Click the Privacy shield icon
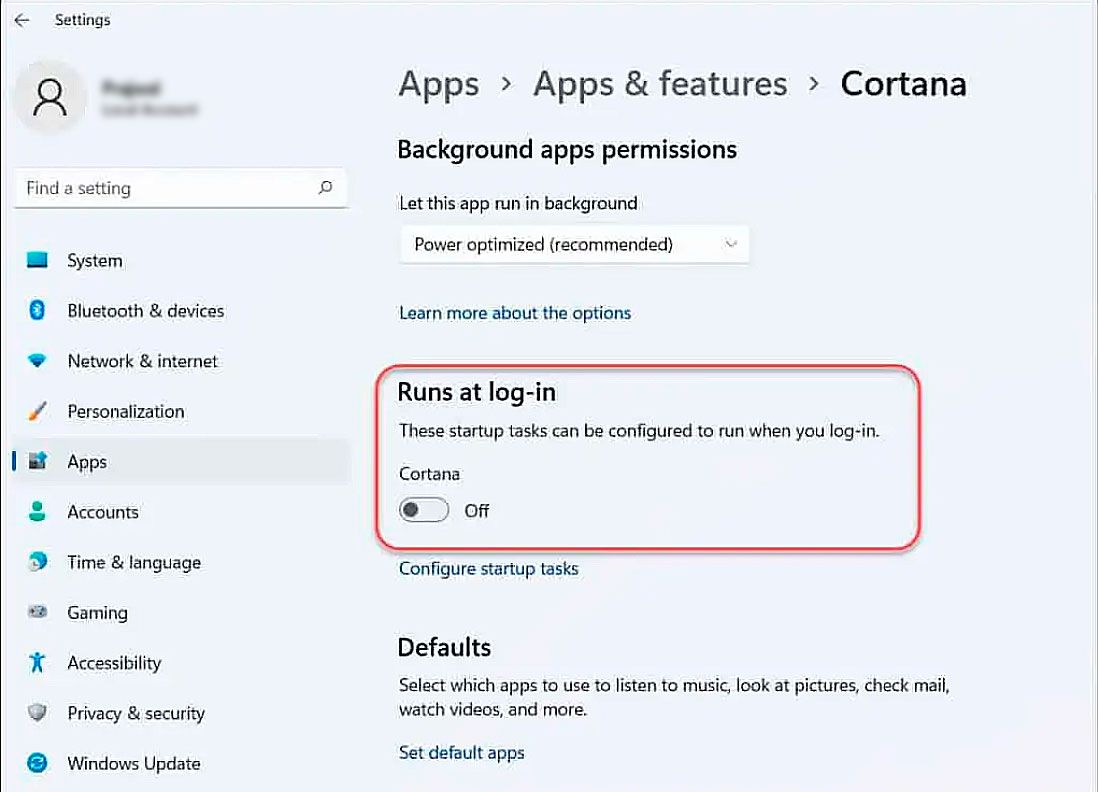 (x=37, y=713)
